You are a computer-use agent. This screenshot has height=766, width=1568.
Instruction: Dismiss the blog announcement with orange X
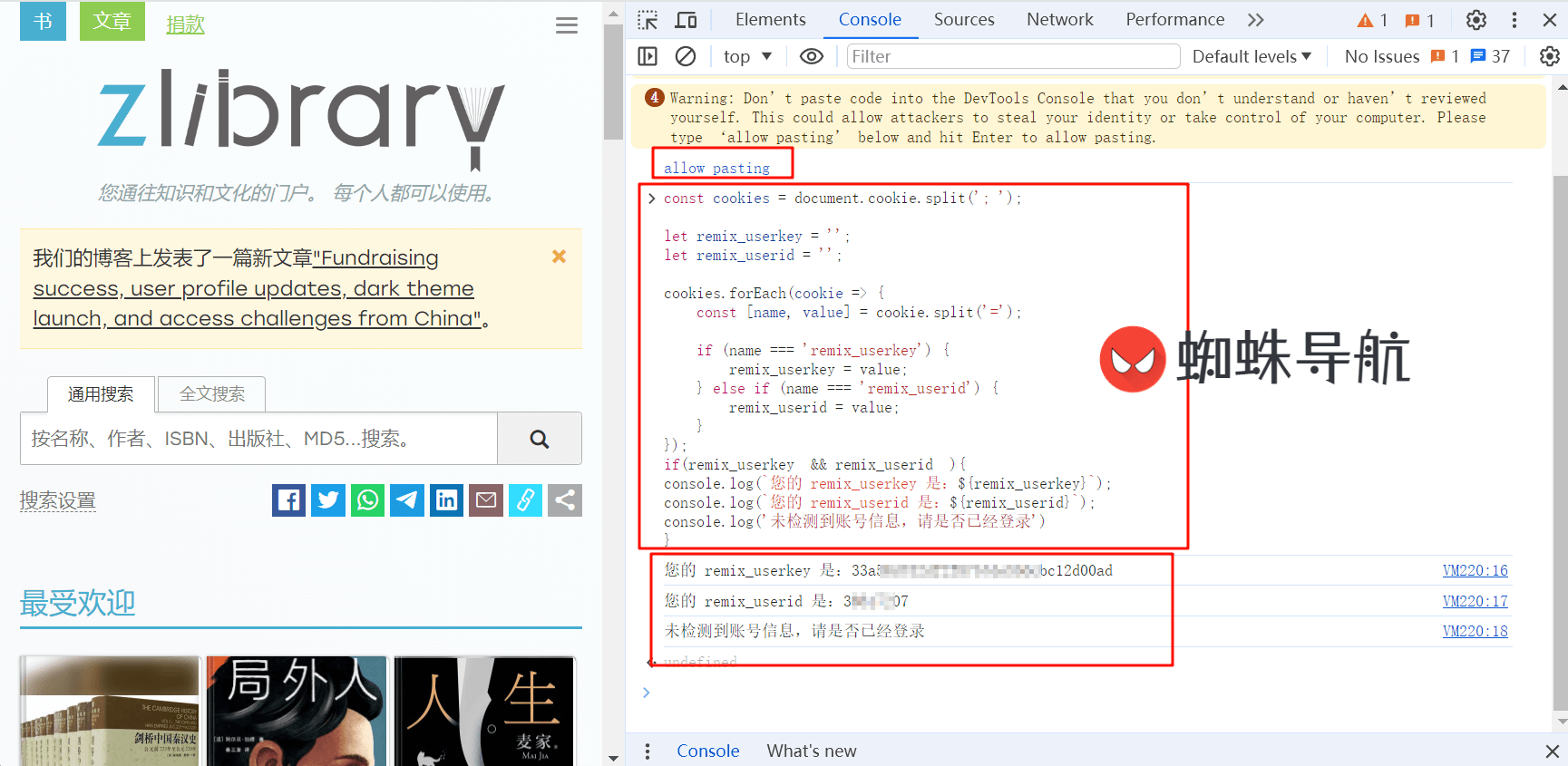(560, 257)
